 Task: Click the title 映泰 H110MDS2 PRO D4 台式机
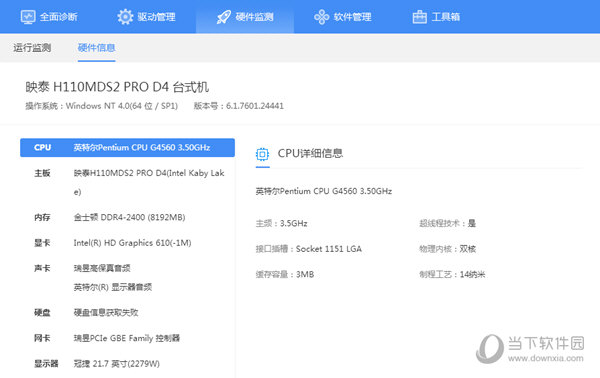pyautogui.click(x=117, y=87)
